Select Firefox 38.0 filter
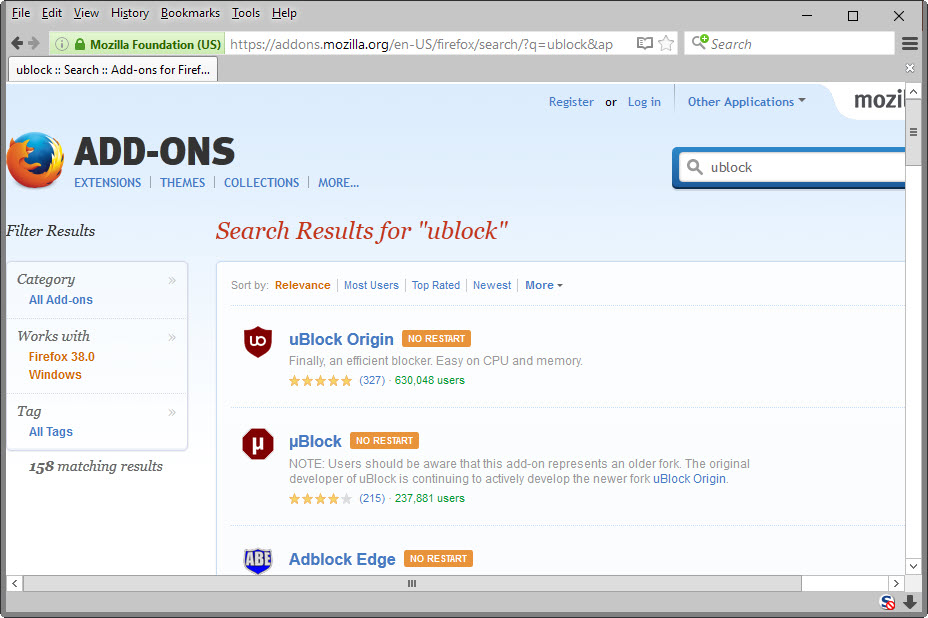The width and height of the screenshot is (928, 618). point(62,357)
